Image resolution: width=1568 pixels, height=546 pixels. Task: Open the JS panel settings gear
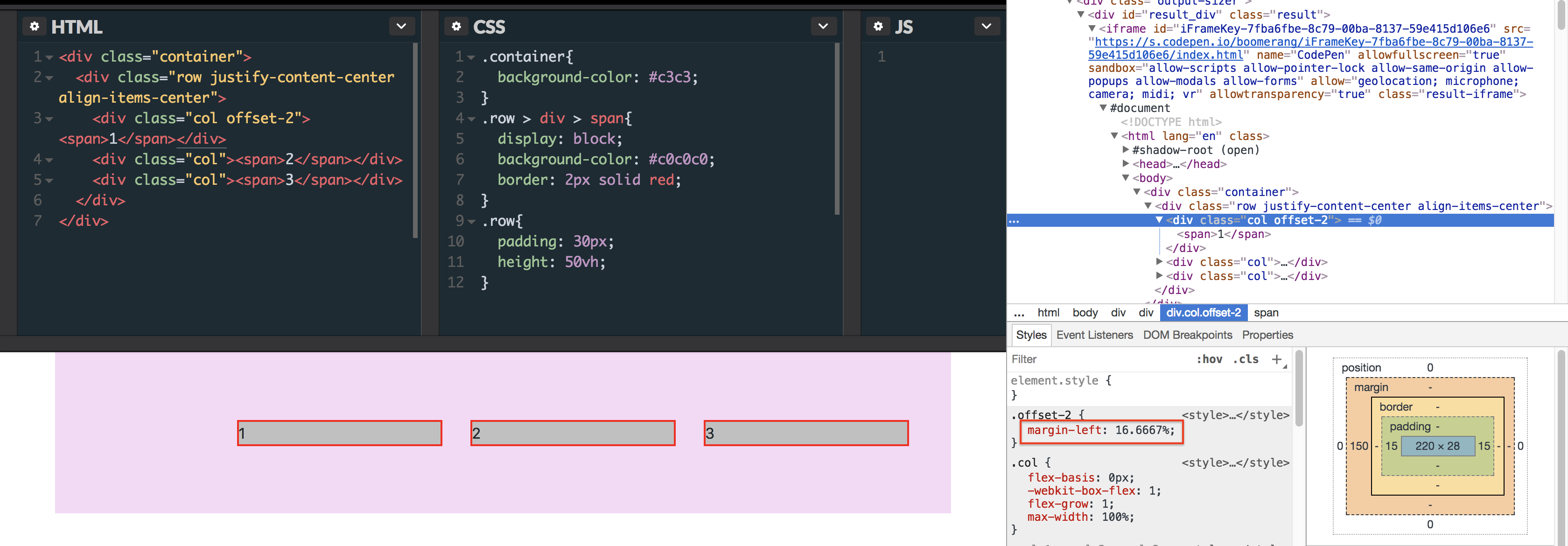[877, 26]
